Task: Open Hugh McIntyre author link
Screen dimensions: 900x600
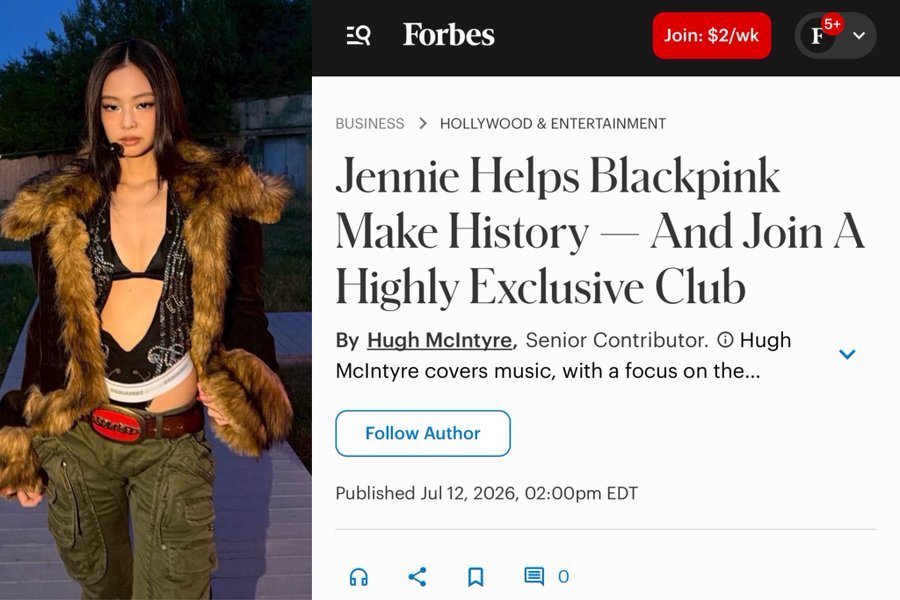Action: (x=439, y=340)
